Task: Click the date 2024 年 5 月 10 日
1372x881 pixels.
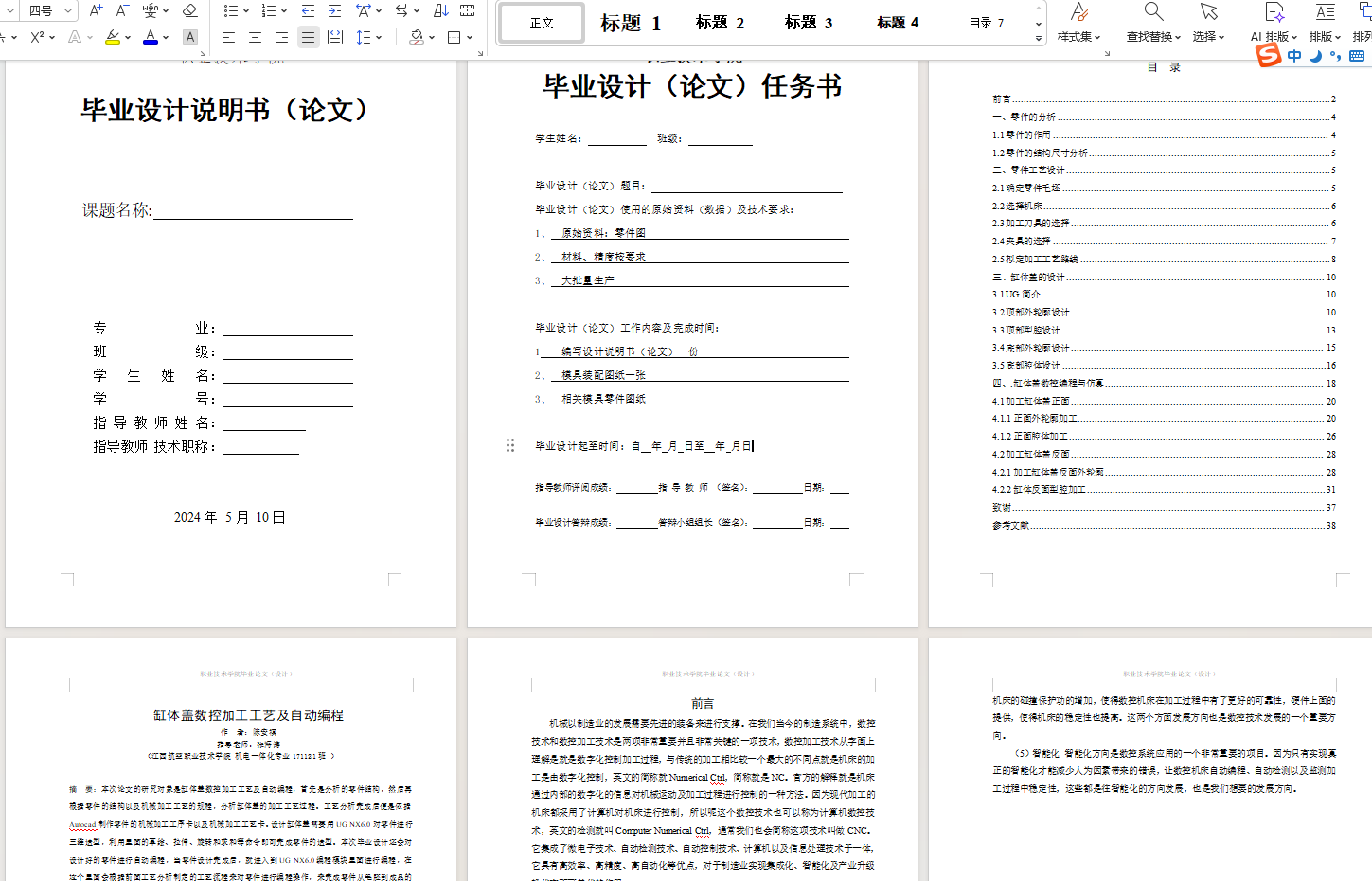Action: (x=230, y=517)
